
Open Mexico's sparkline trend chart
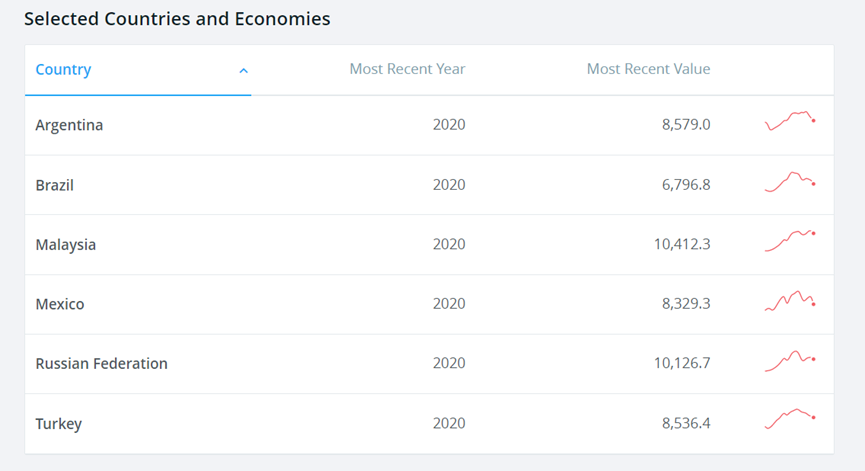point(790,301)
